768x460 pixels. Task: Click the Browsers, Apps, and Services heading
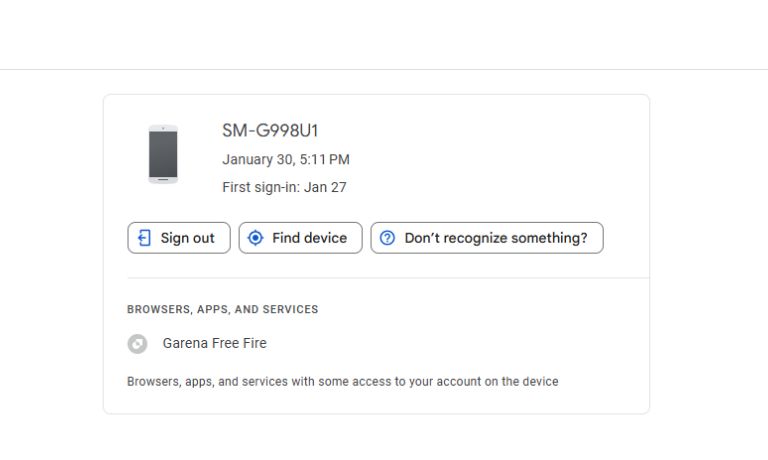click(222, 310)
